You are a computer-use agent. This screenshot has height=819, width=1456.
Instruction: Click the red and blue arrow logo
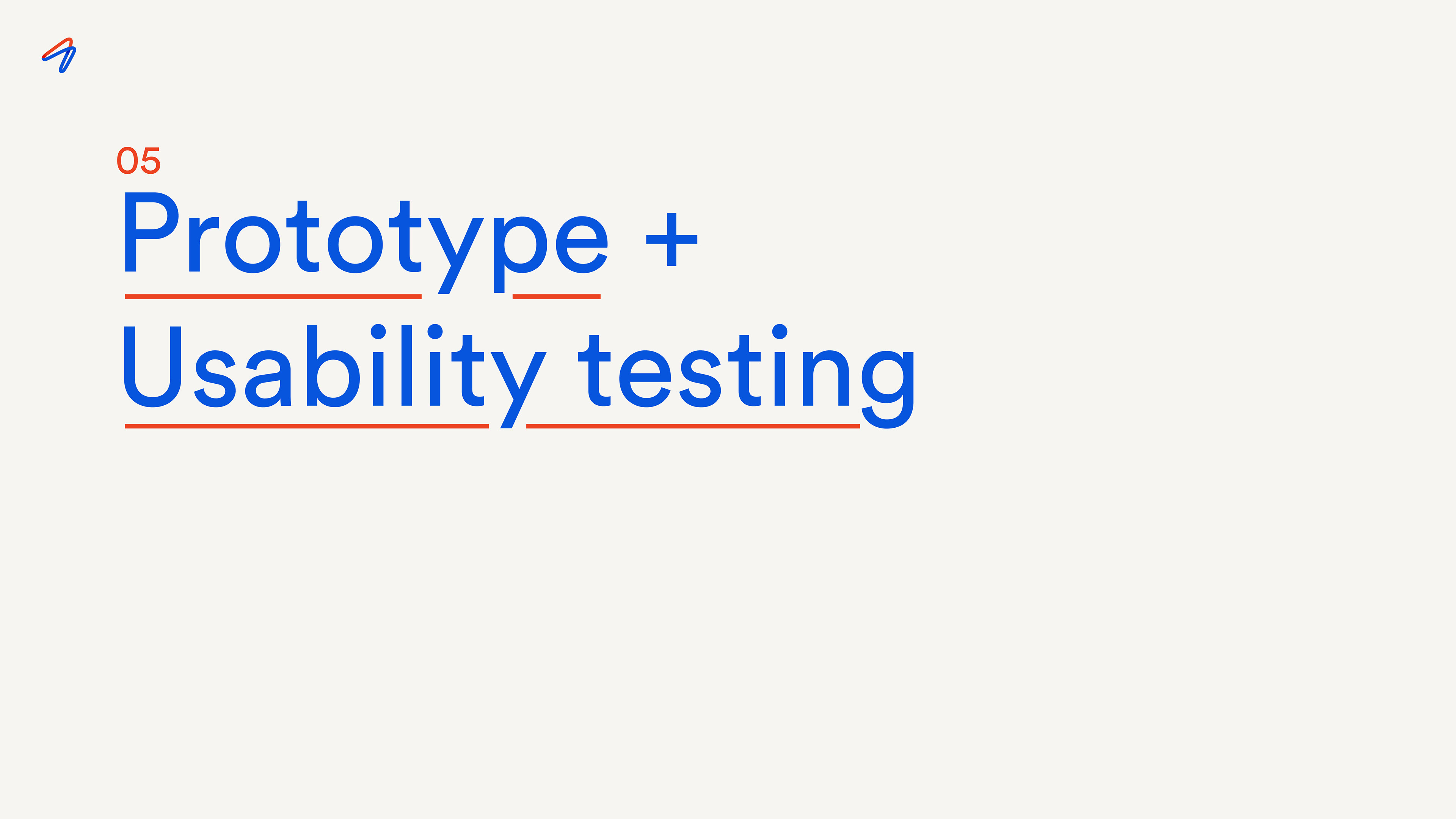[59, 55]
